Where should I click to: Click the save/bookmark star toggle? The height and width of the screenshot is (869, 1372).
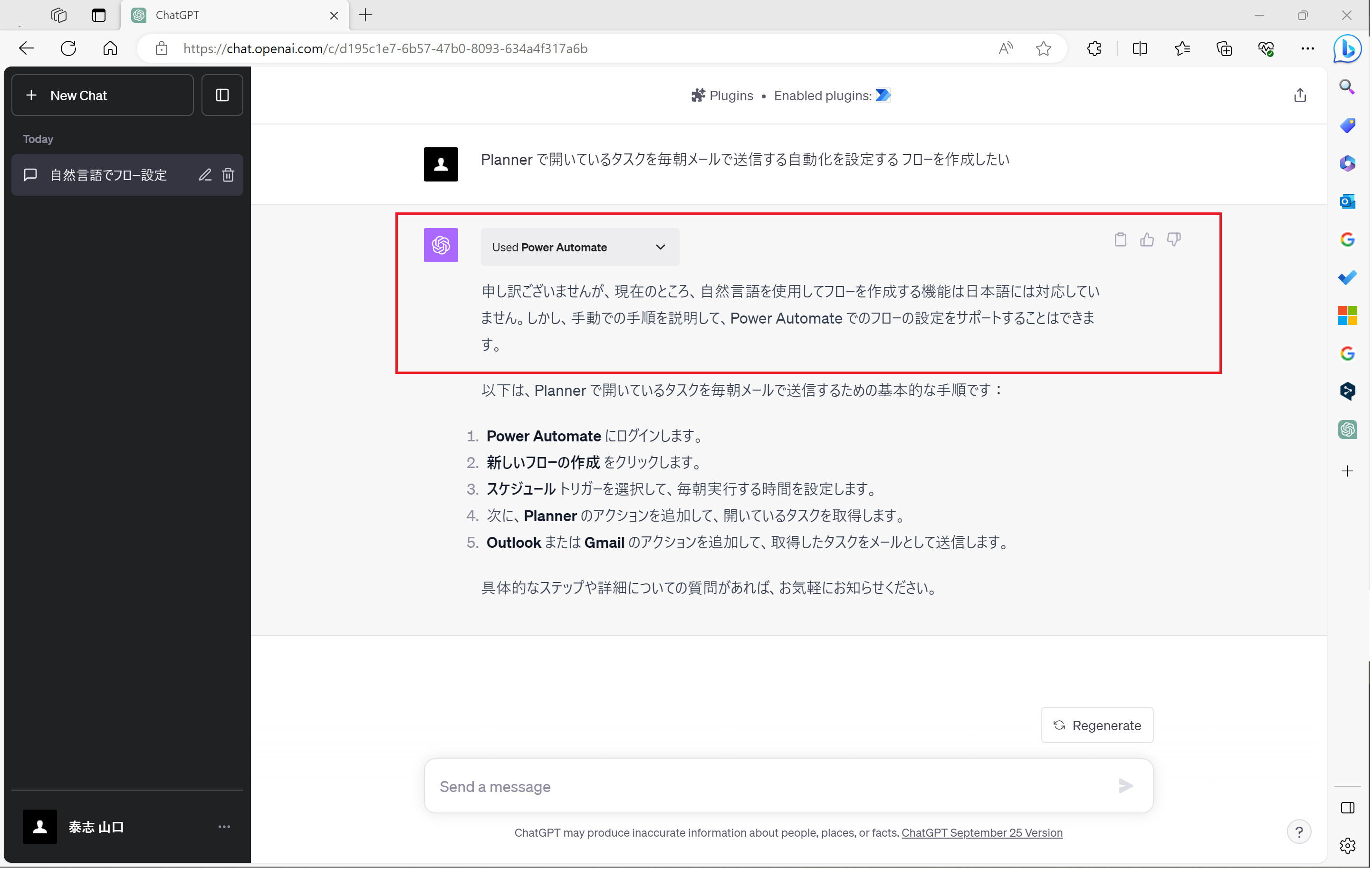point(1044,48)
